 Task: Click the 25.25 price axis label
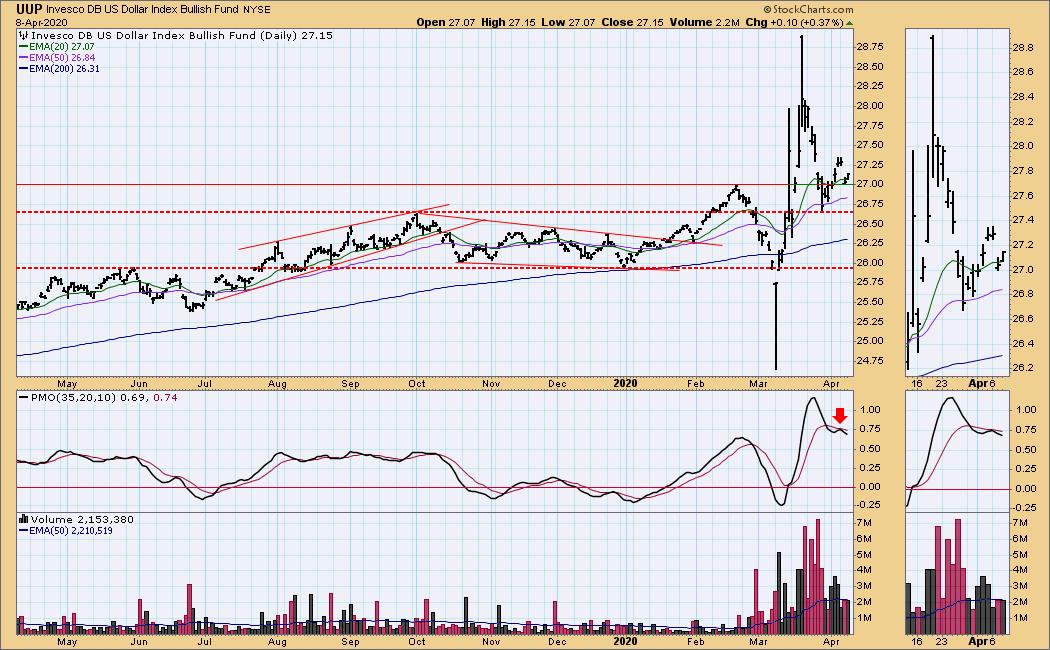(x=869, y=321)
